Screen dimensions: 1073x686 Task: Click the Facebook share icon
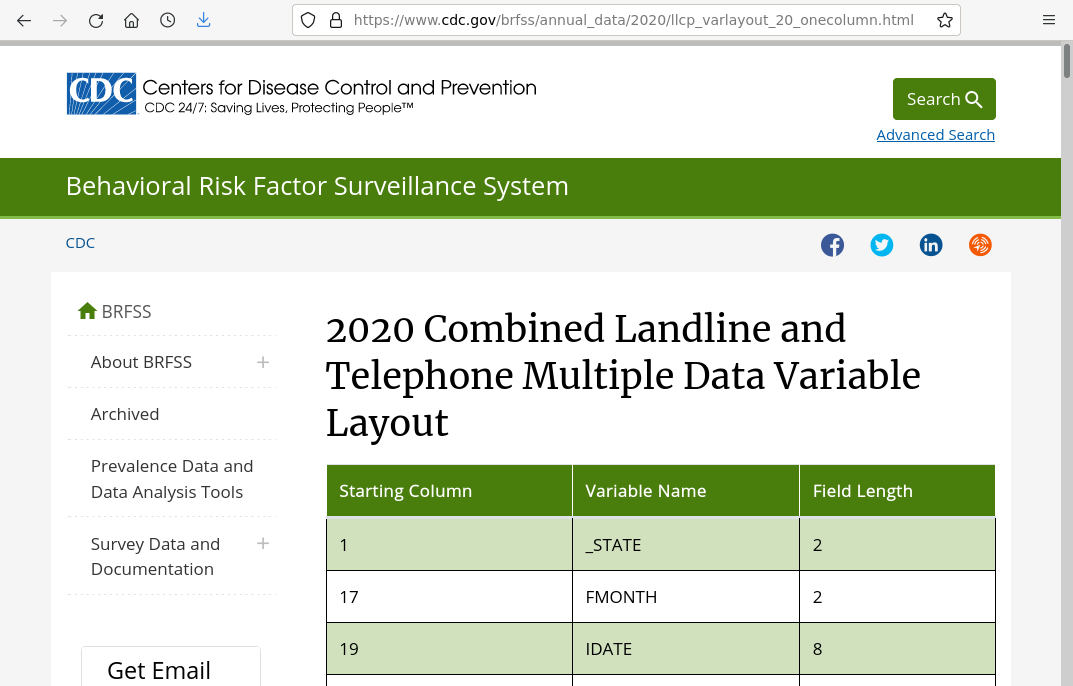[x=832, y=245]
